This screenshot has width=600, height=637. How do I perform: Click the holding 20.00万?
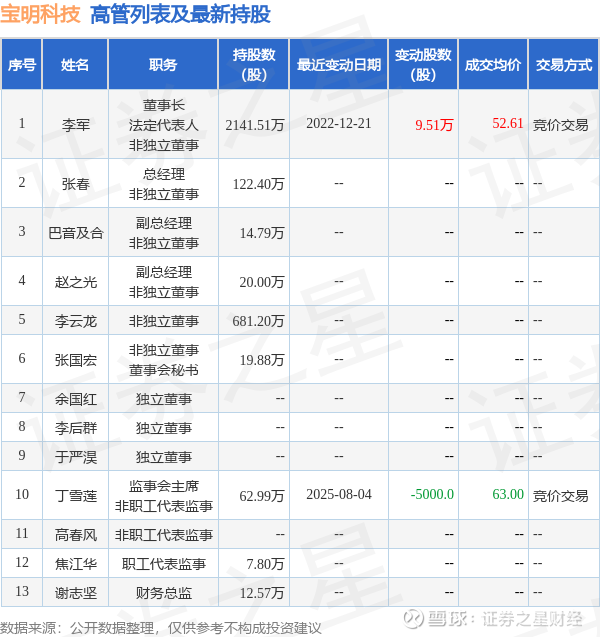tap(262, 282)
